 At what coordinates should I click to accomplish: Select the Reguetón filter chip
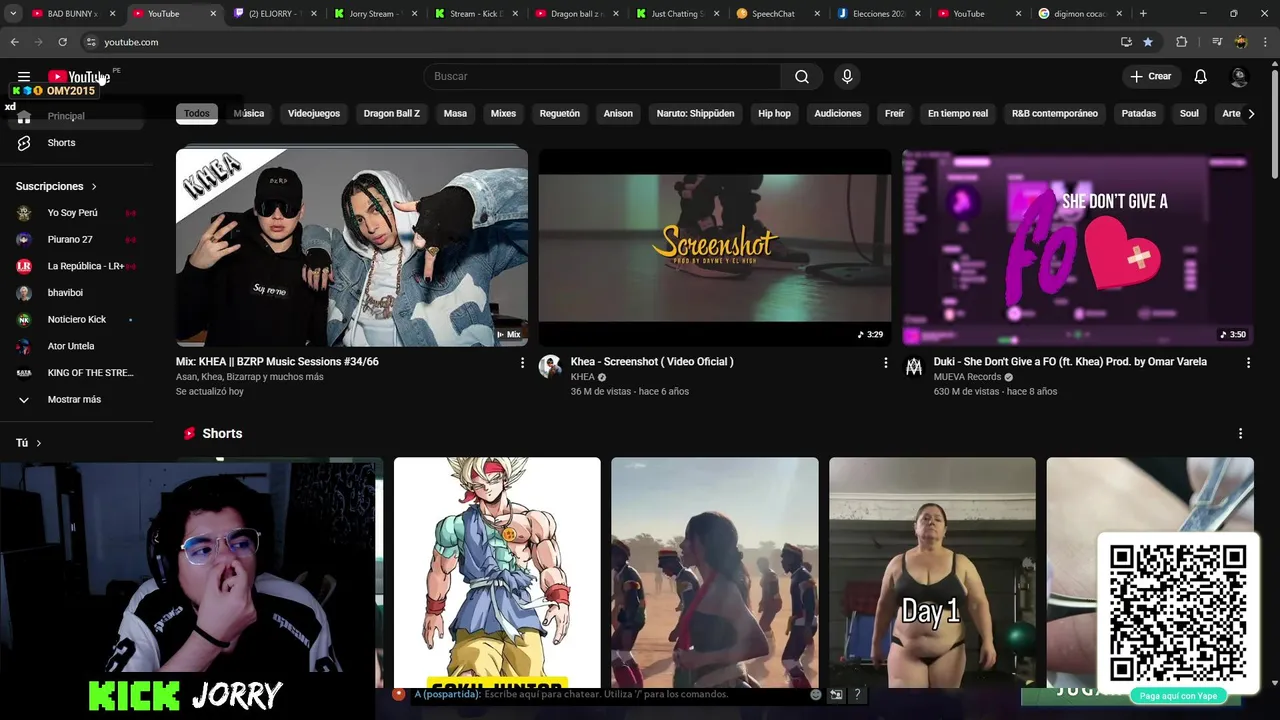click(x=560, y=114)
